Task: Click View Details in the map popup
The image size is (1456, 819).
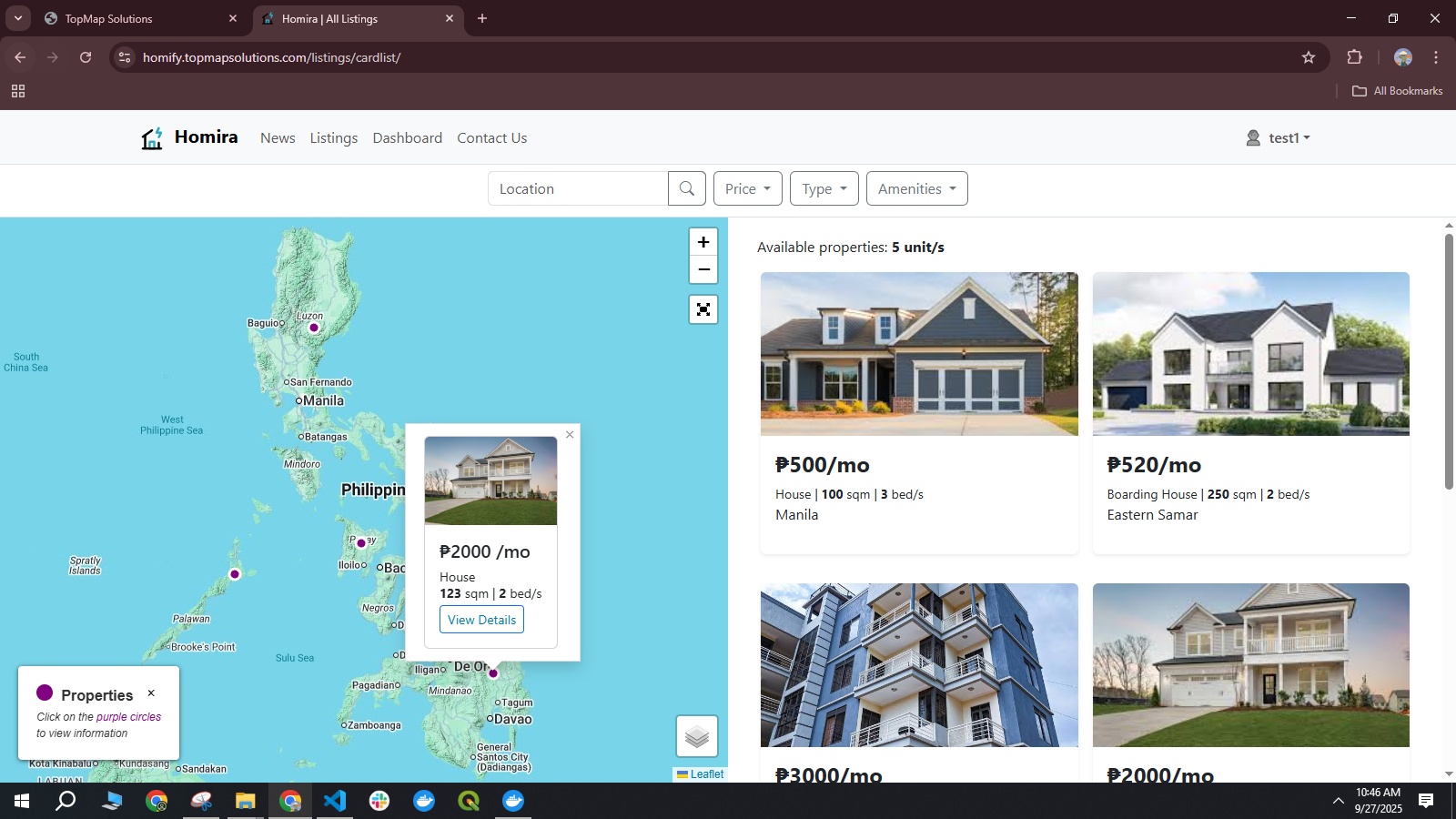Action: coord(481,619)
